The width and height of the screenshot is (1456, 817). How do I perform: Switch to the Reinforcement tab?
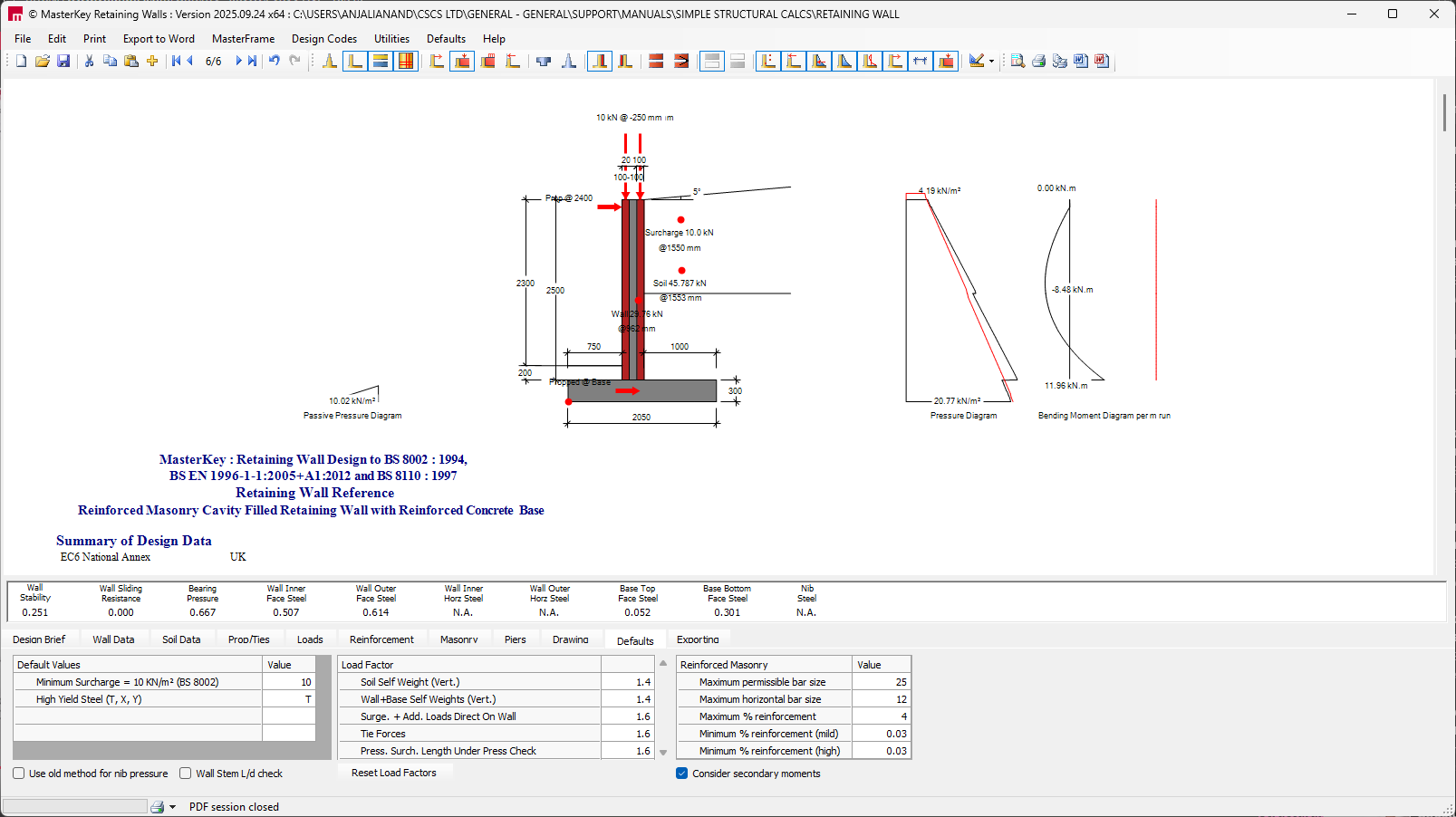[381, 639]
